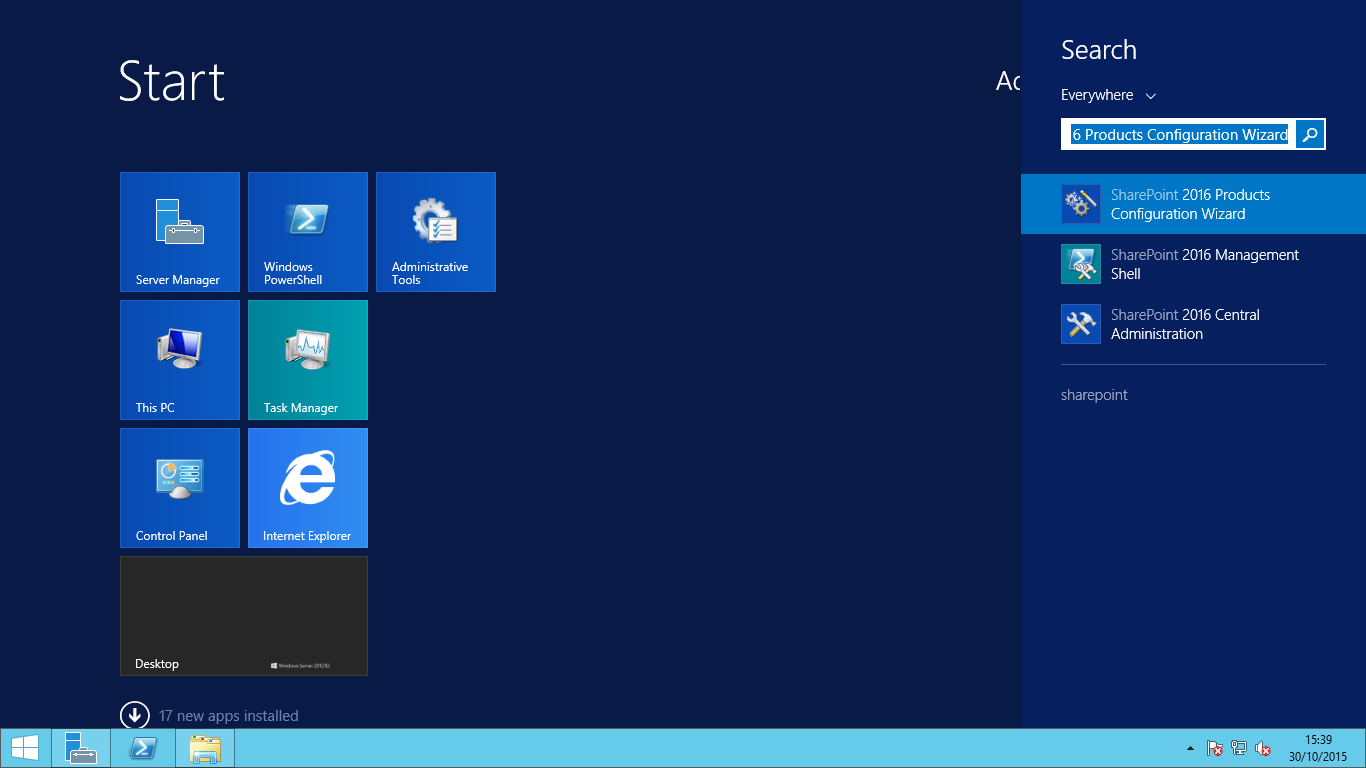Launch the Internet Explorer tile
Image resolution: width=1366 pixels, height=768 pixels.
click(x=308, y=488)
